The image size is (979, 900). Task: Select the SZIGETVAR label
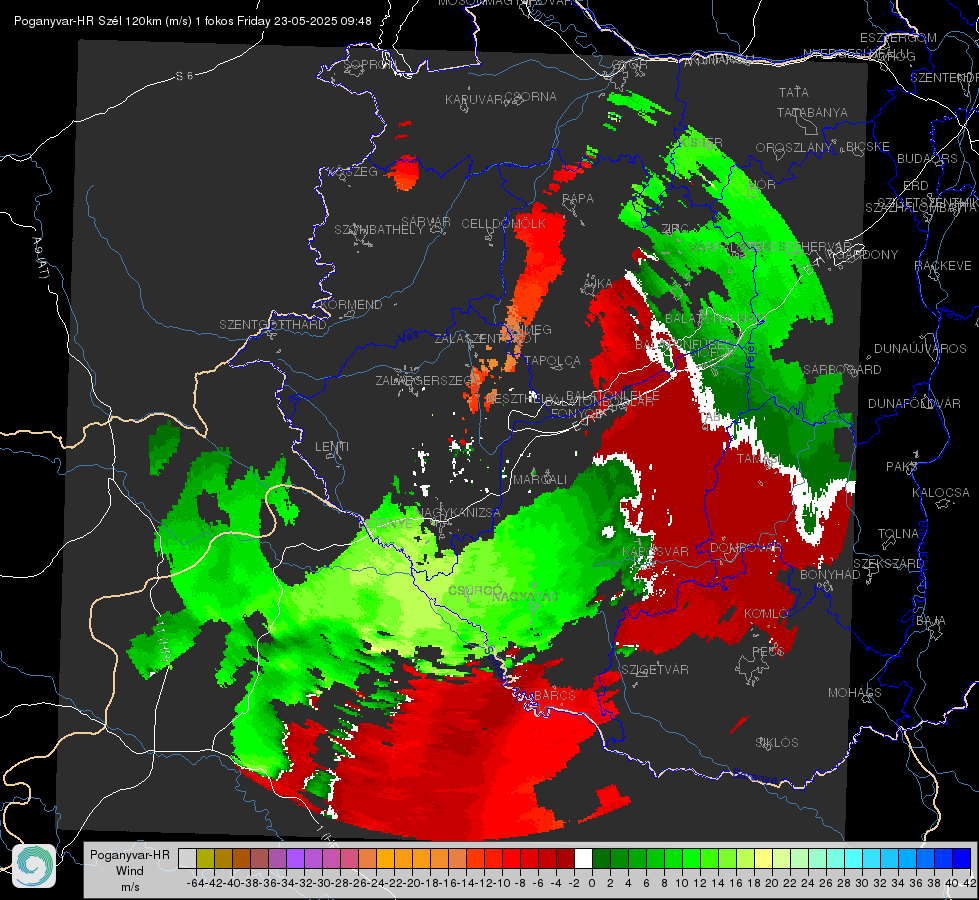(655, 670)
